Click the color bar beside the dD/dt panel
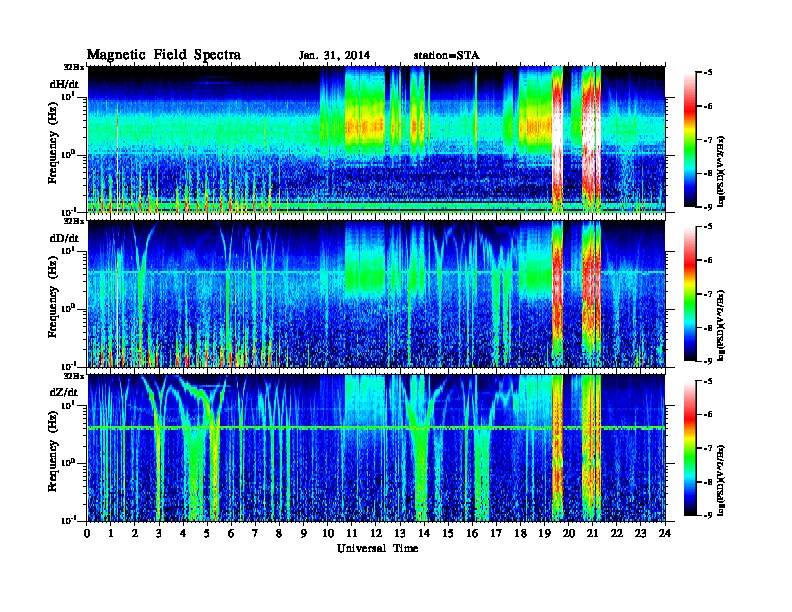The width and height of the screenshot is (792, 612). click(x=690, y=293)
